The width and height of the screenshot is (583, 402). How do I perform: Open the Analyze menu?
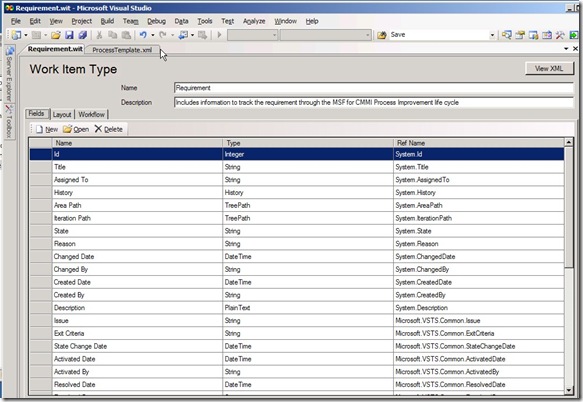[x=254, y=21]
